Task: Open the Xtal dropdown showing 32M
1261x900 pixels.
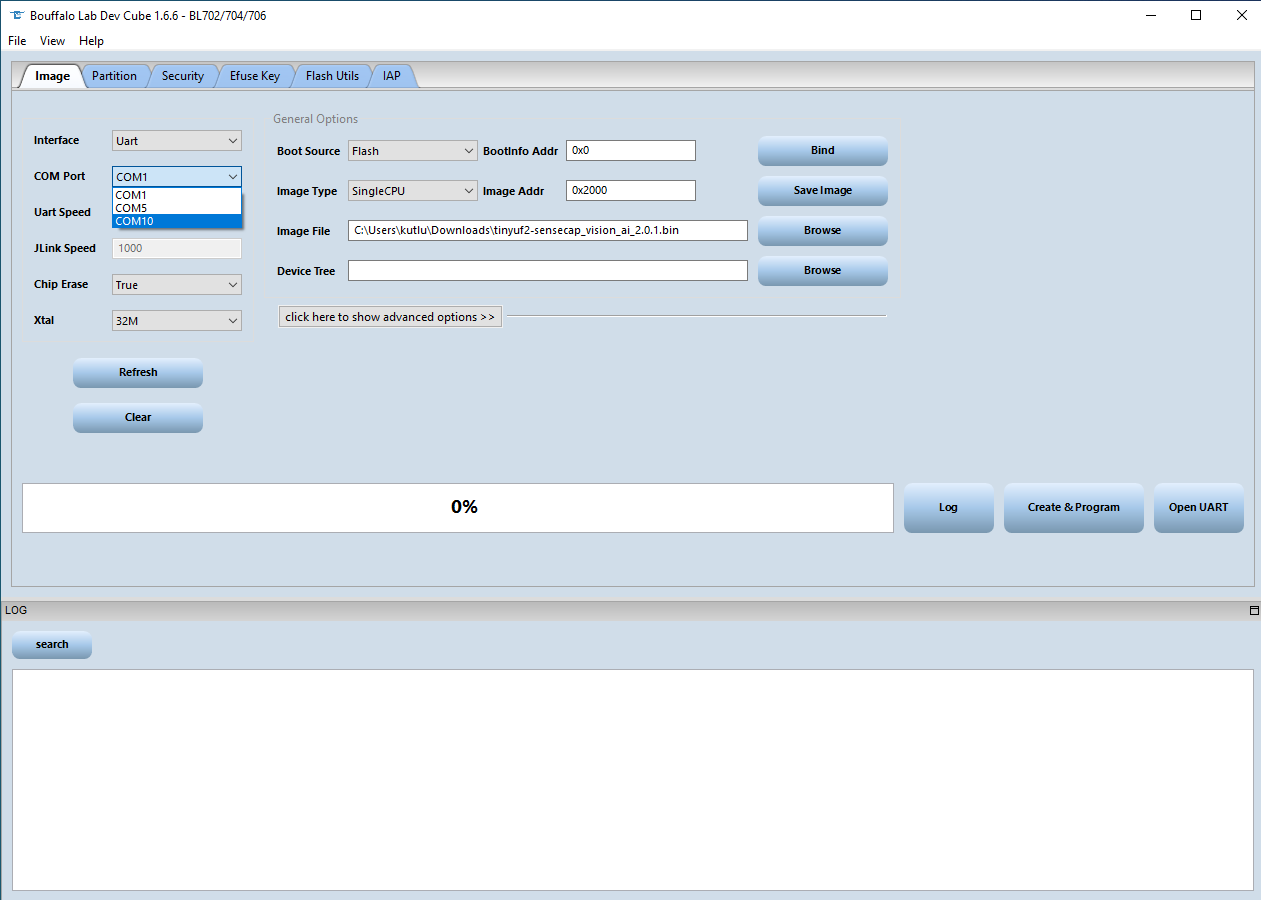Action: 177,321
